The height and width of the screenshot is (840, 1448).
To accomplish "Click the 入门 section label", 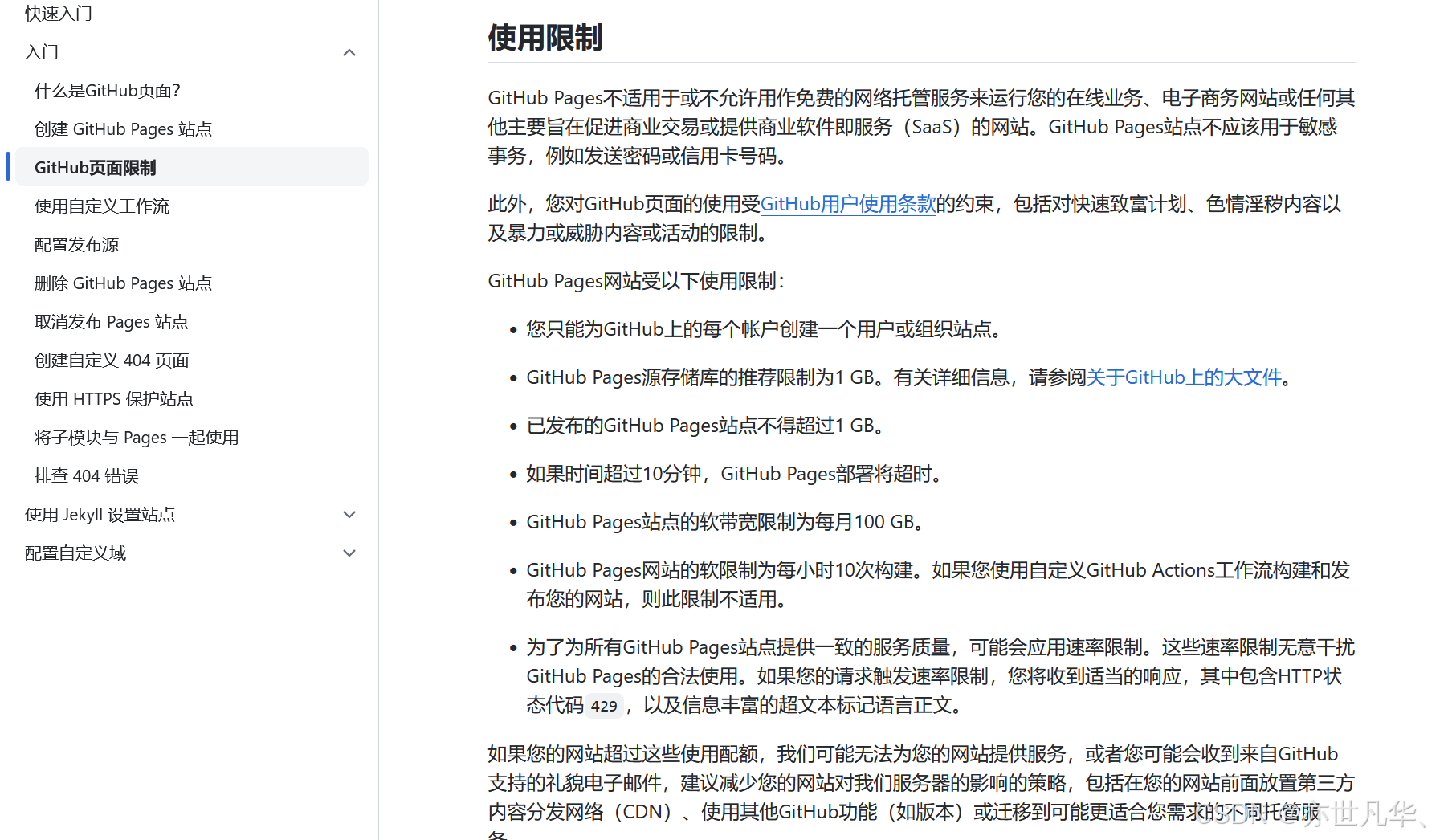I will [x=42, y=52].
